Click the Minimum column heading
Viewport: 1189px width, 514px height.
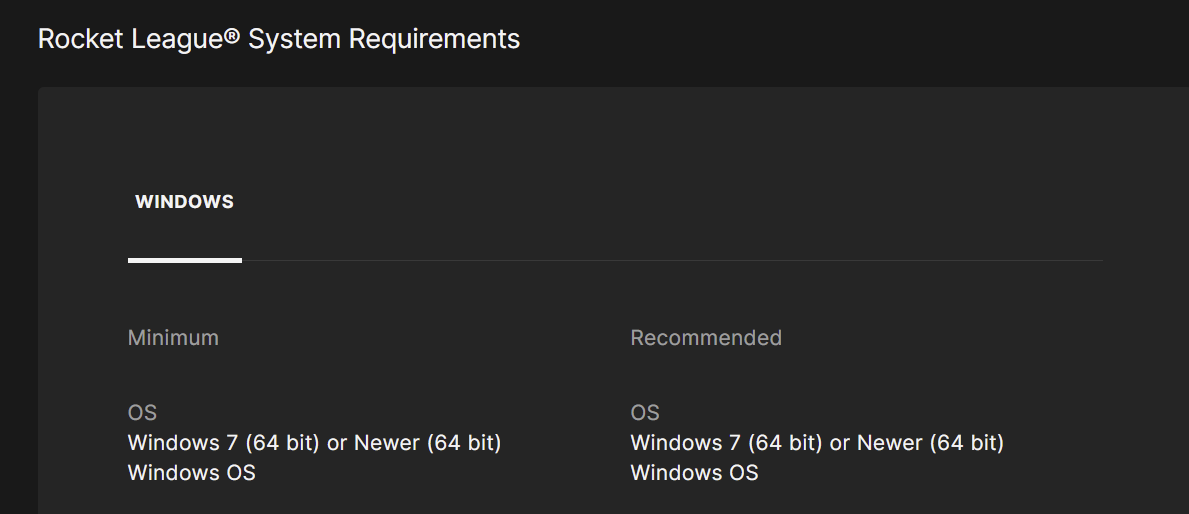click(173, 338)
